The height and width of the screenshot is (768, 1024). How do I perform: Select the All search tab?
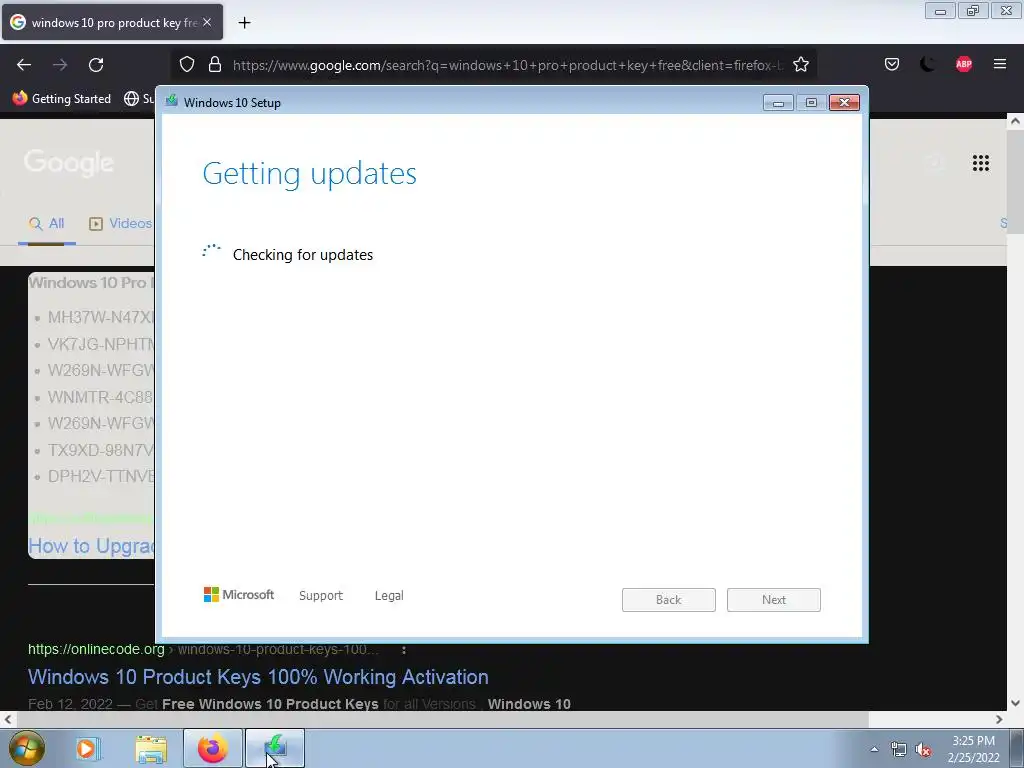(46, 223)
